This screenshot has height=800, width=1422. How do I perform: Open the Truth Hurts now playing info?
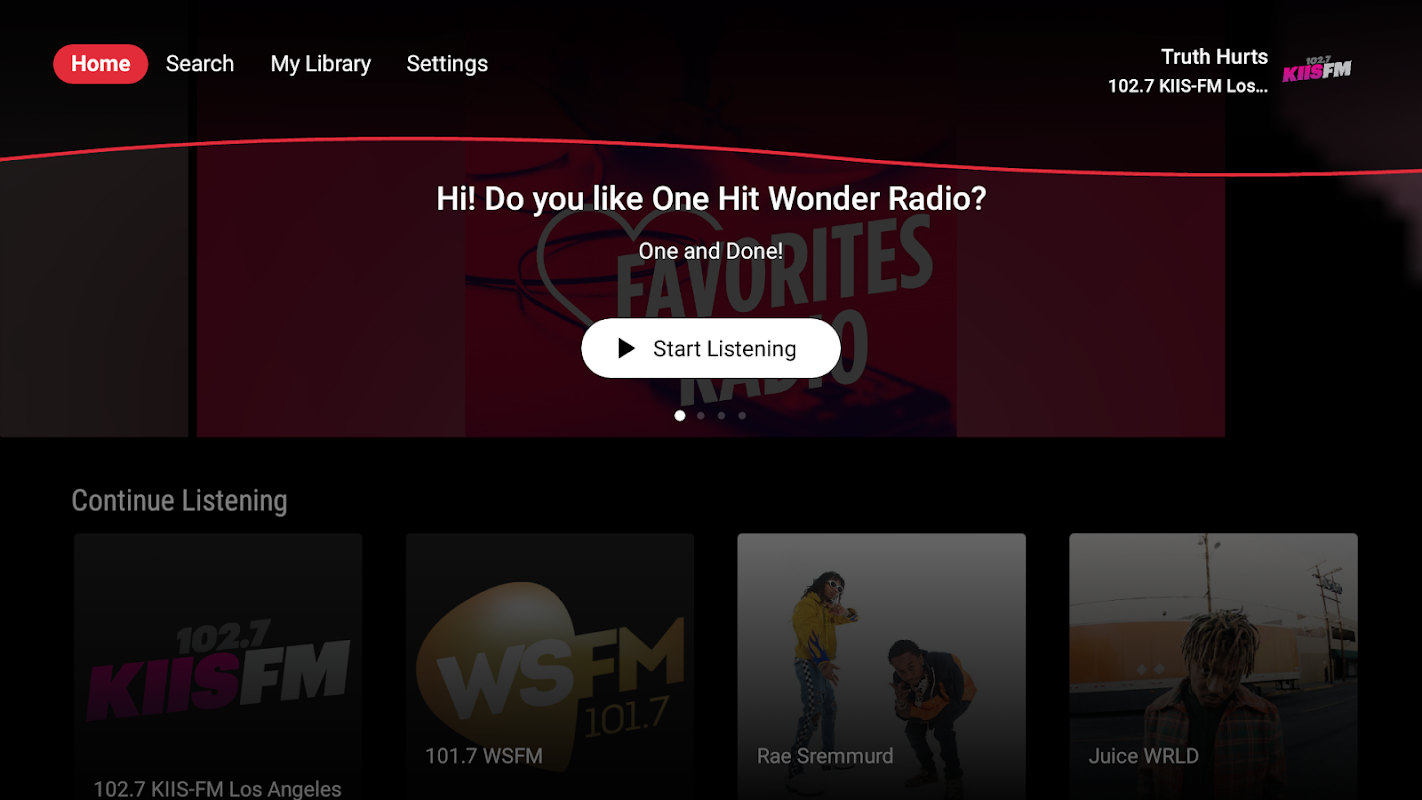coord(1214,57)
